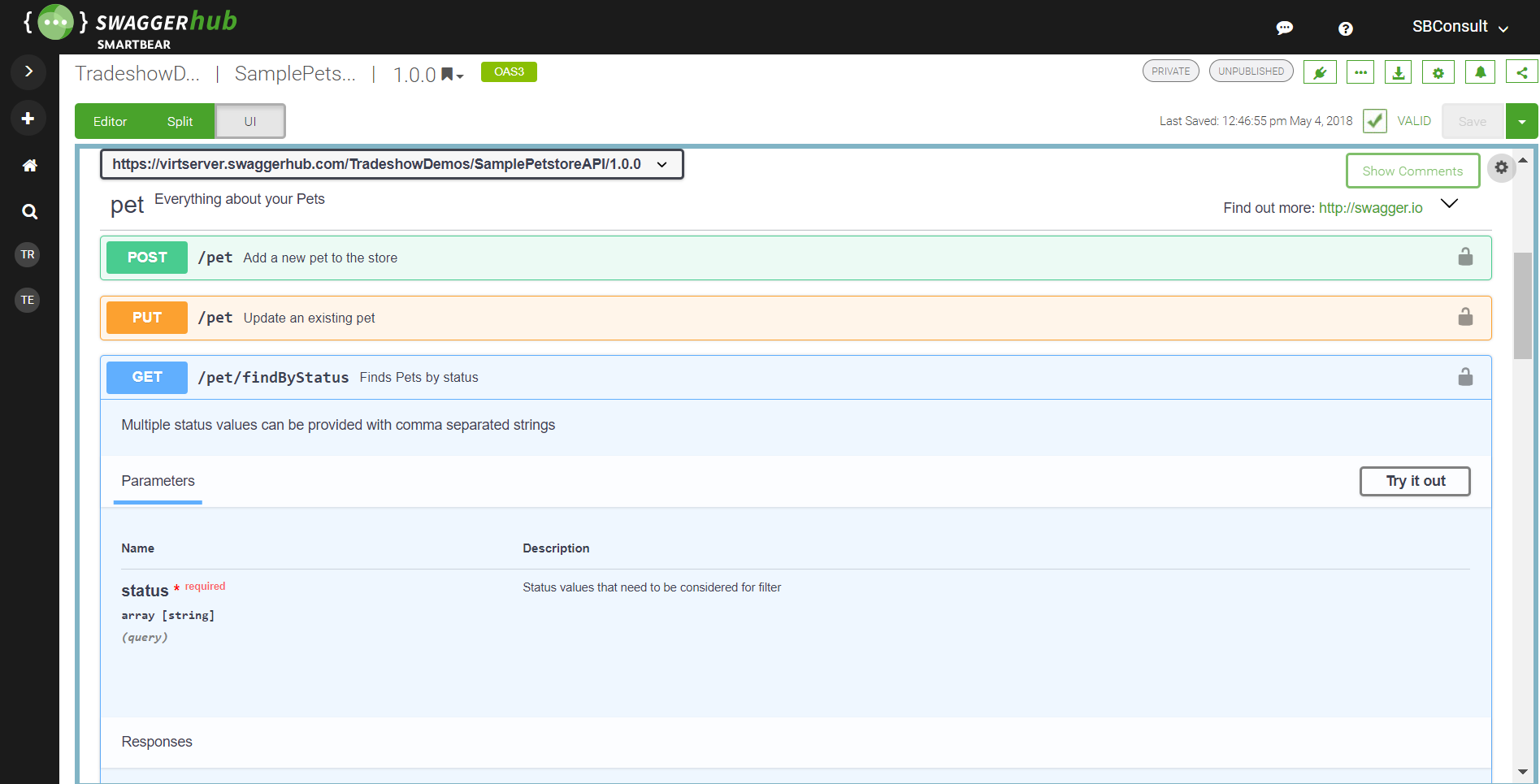Screen dimensions: 1540x784
Task: Click the download export icon
Action: pyautogui.click(x=1399, y=72)
